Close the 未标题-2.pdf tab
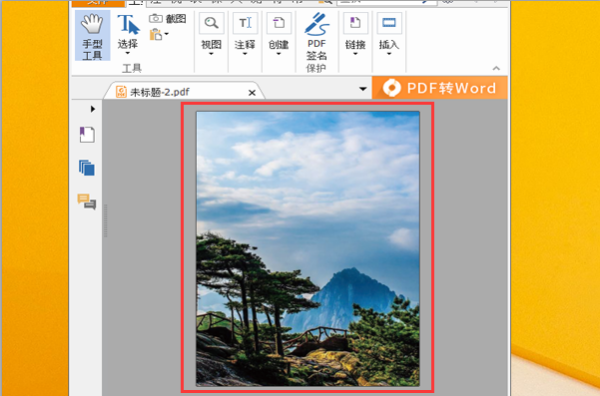The height and width of the screenshot is (396, 600). tap(252, 93)
